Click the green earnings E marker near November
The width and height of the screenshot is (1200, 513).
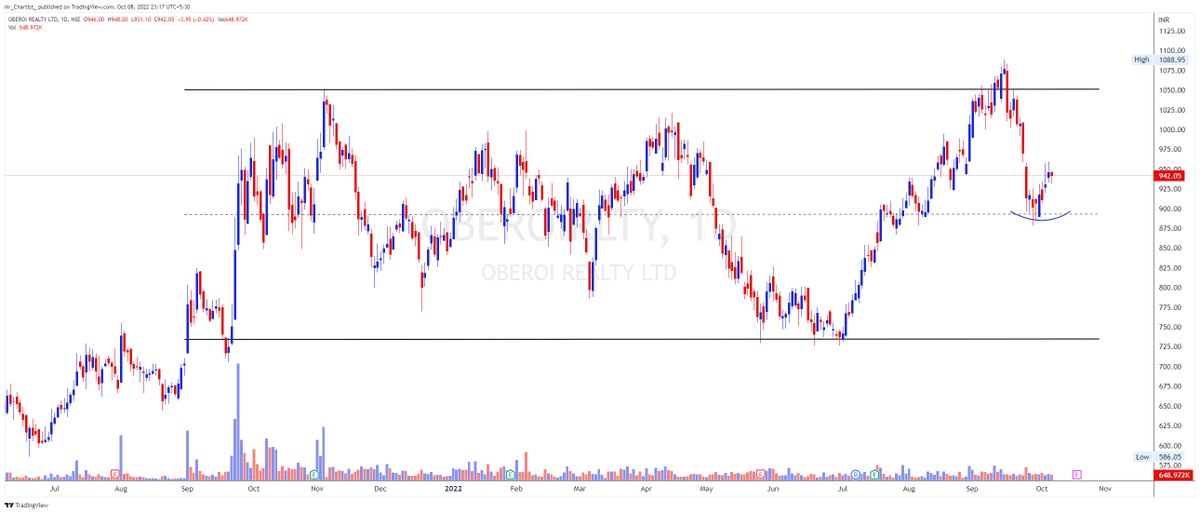314,473
